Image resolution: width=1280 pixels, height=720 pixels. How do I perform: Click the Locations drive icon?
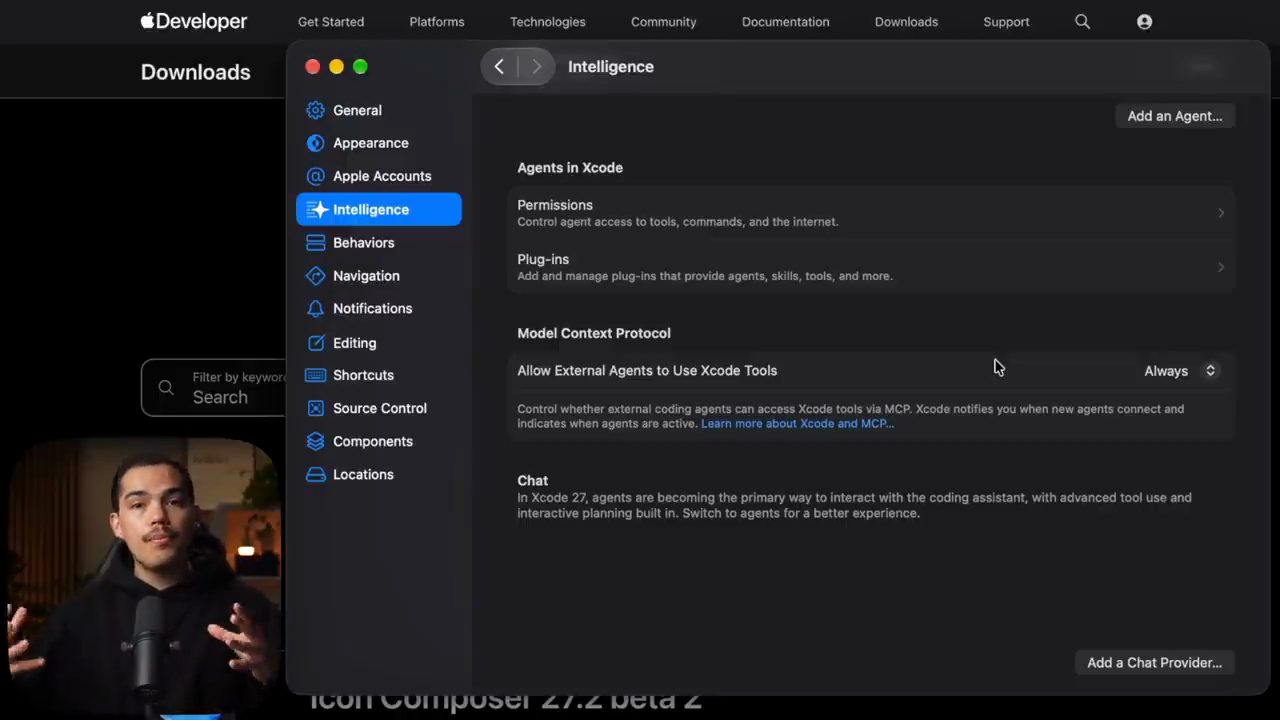(316, 474)
